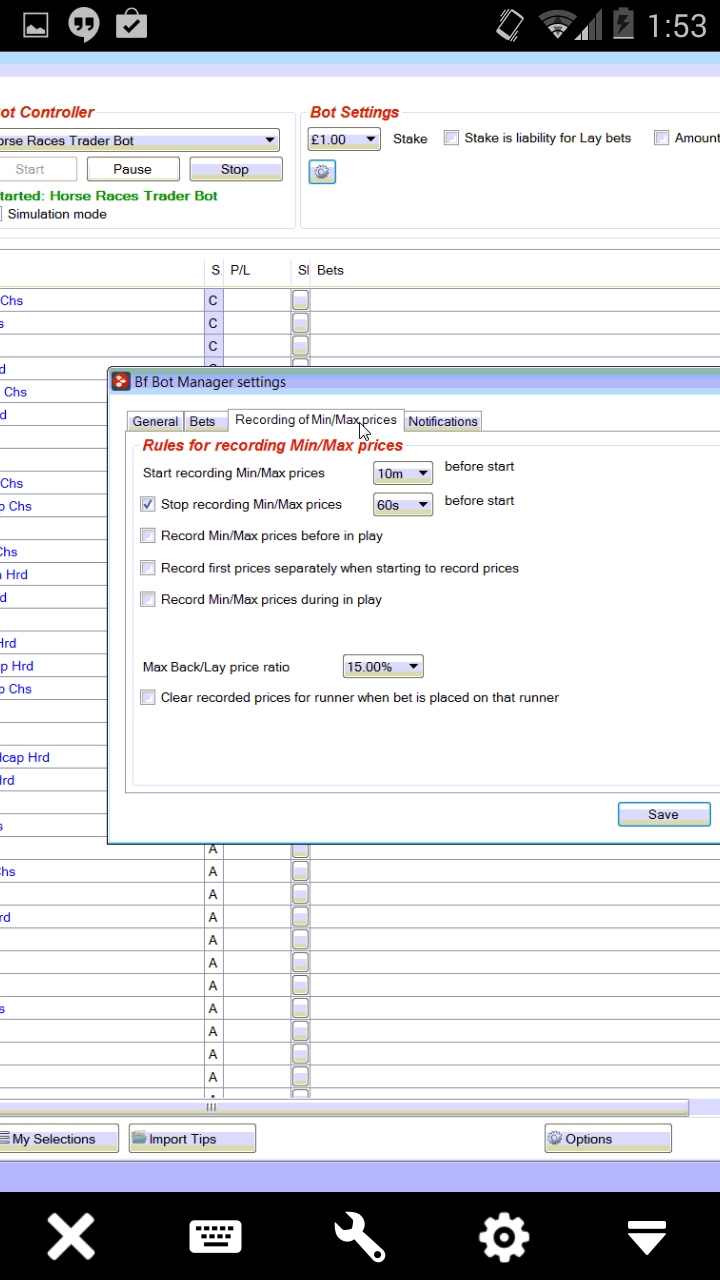Enable Record Min/Max prices before in play

click(x=148, y=536)
